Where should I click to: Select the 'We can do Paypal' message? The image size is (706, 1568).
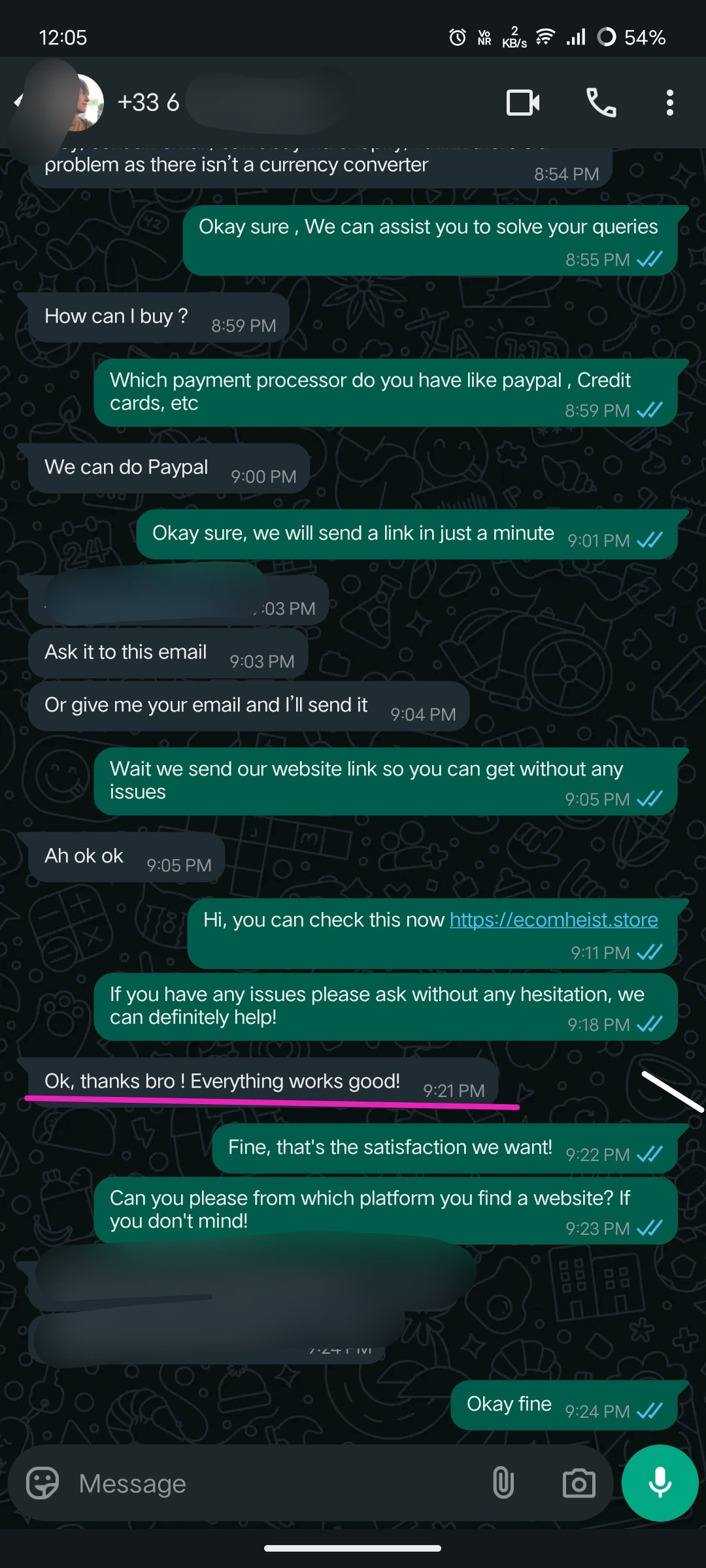click(x=169, y=468)
